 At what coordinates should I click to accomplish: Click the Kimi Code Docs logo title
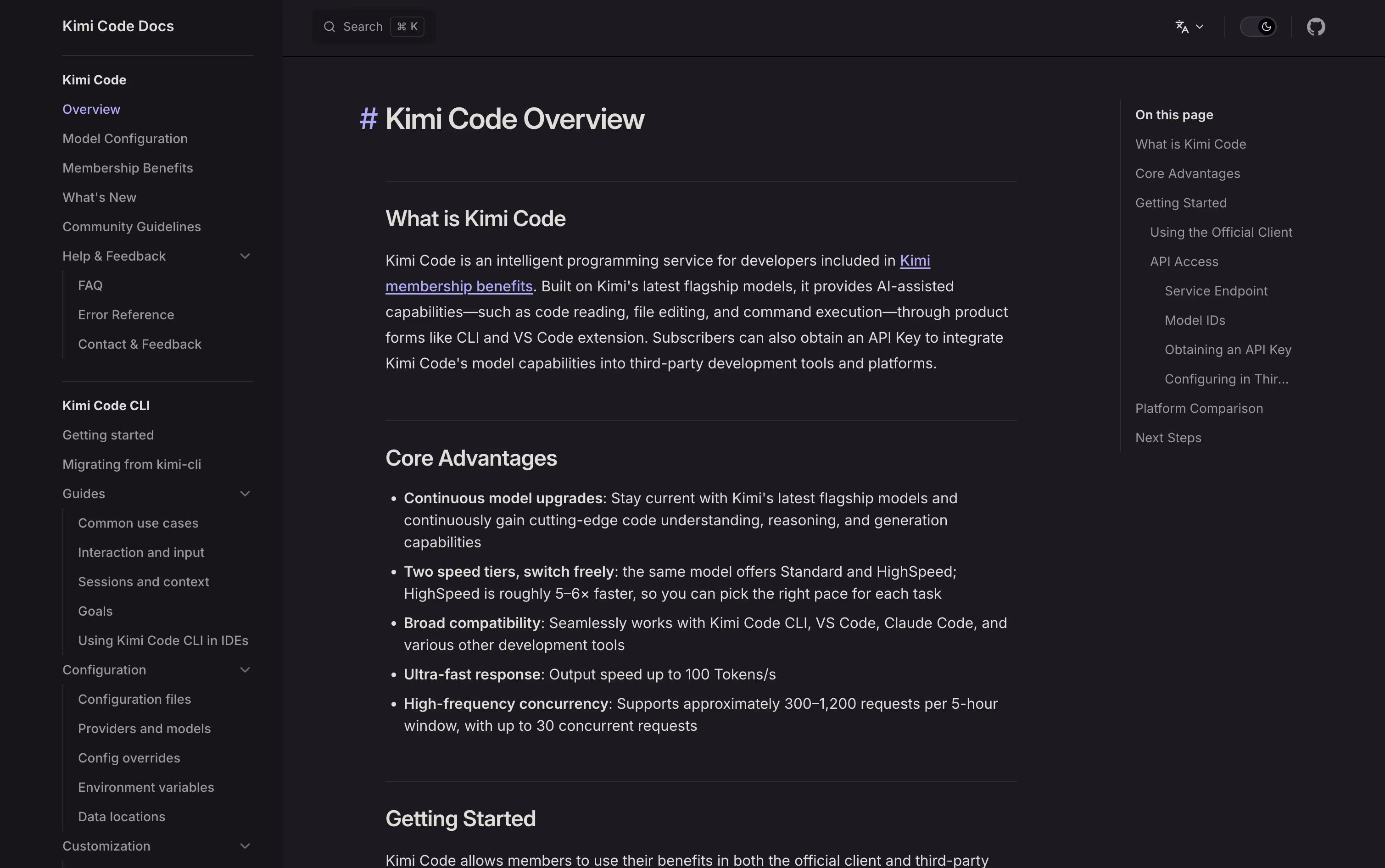[x=118, y=27]
